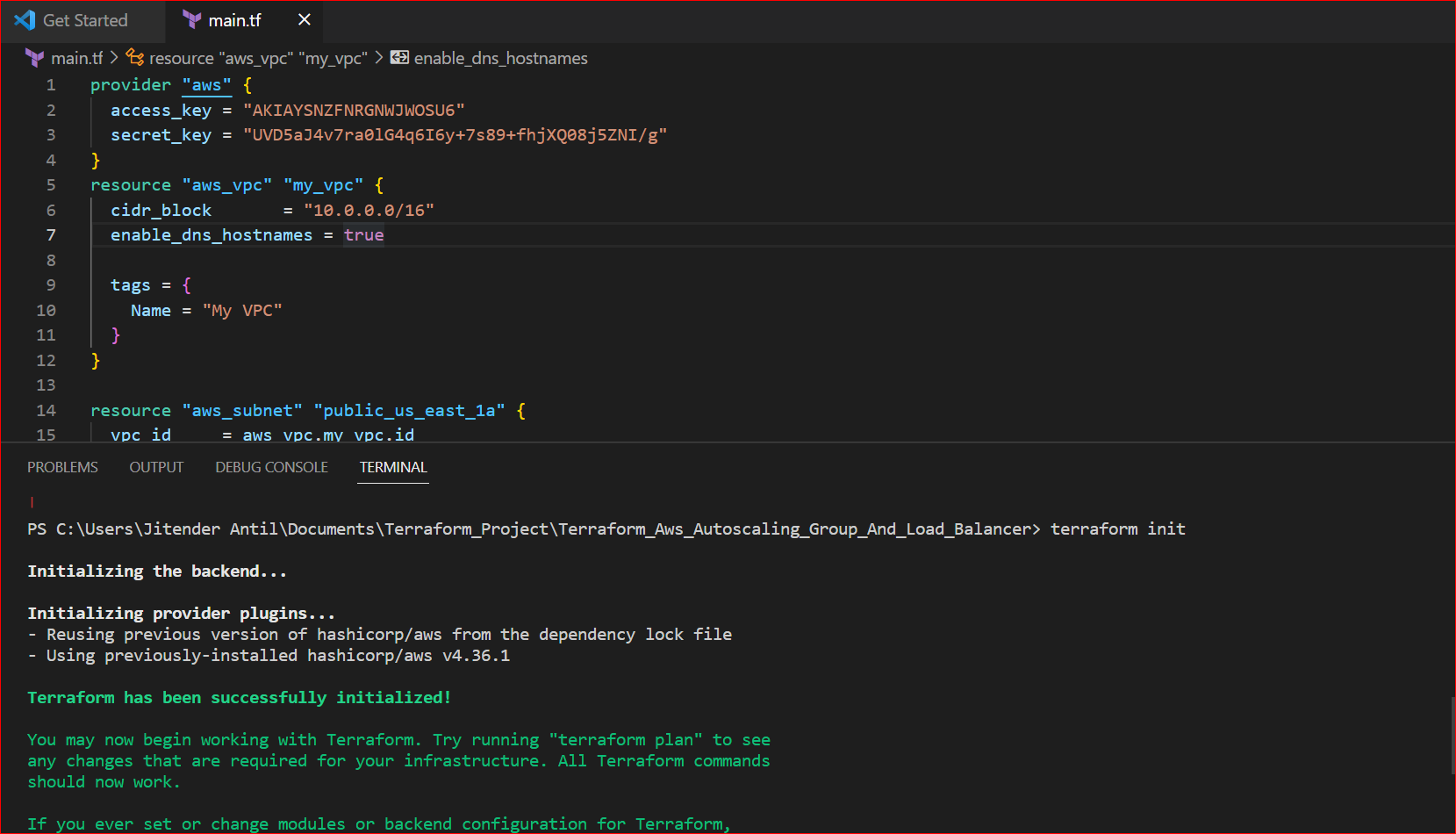1456x834 pixels.
Task: Click enable_dns_hostnames on line 7
Action: 212,235
